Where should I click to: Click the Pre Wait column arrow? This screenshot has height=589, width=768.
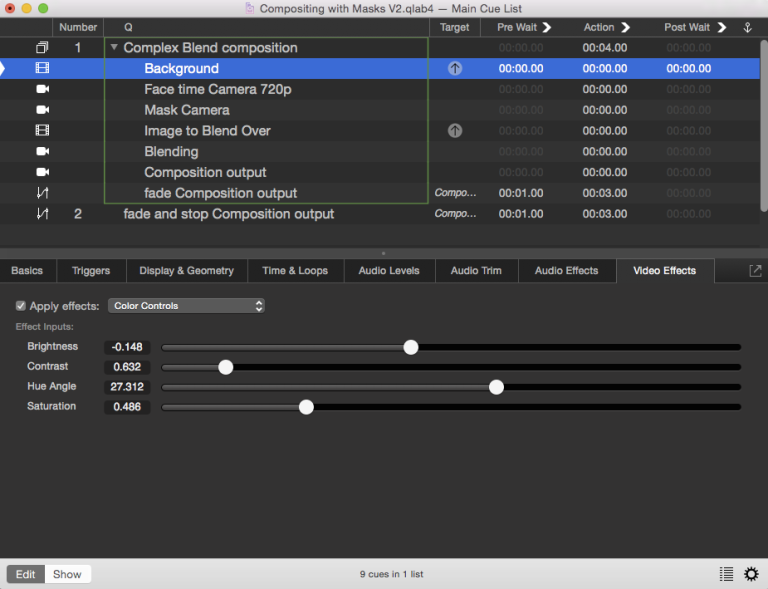547,27
